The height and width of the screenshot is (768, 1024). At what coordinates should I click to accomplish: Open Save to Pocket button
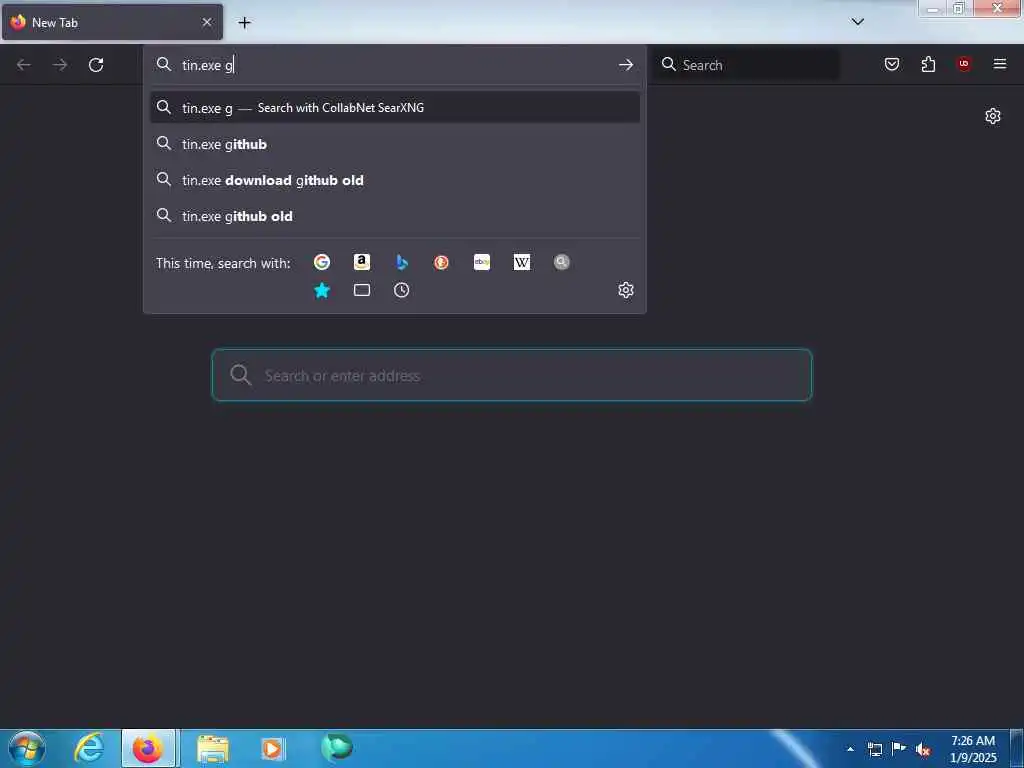(x=892, y=64)
